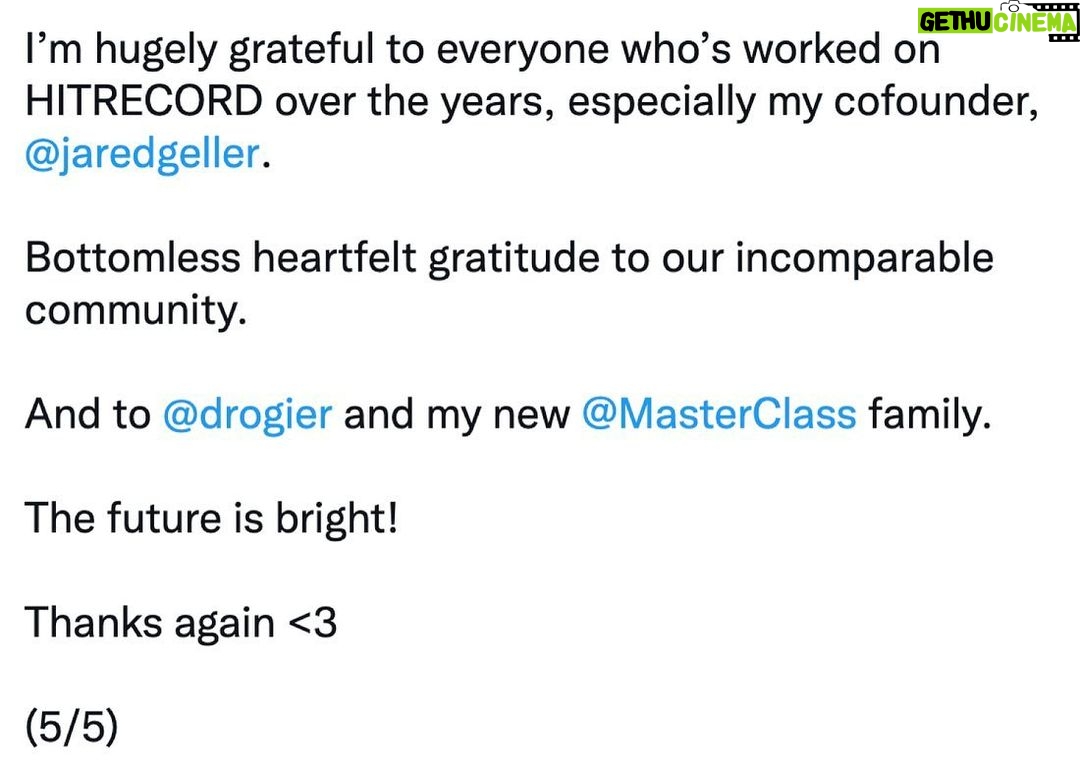Click the word 'cofounder,' in first paragraph
This screenshot has width=1080, height=769.
point(935,101)
